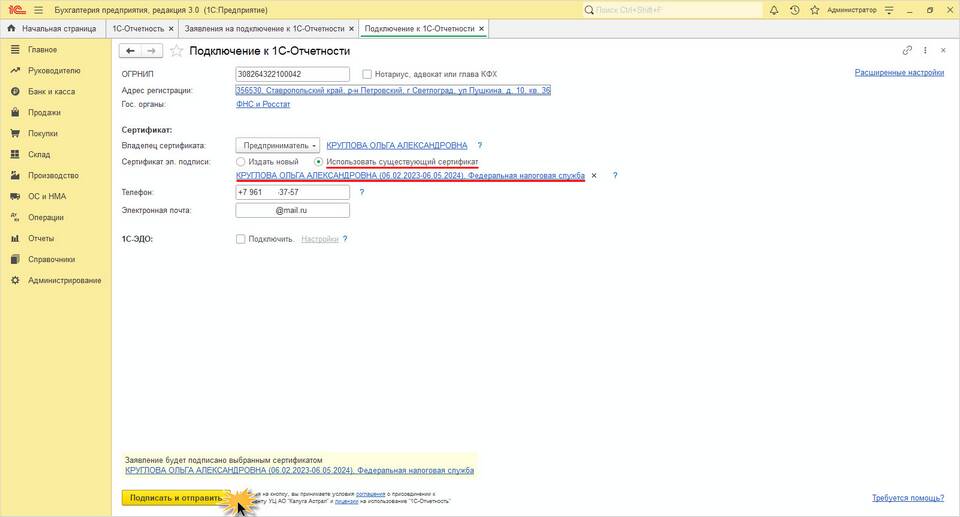
Task: Check the Нотариус, адвокат или глава КФХ box
Action: click(x=367, y=74)
